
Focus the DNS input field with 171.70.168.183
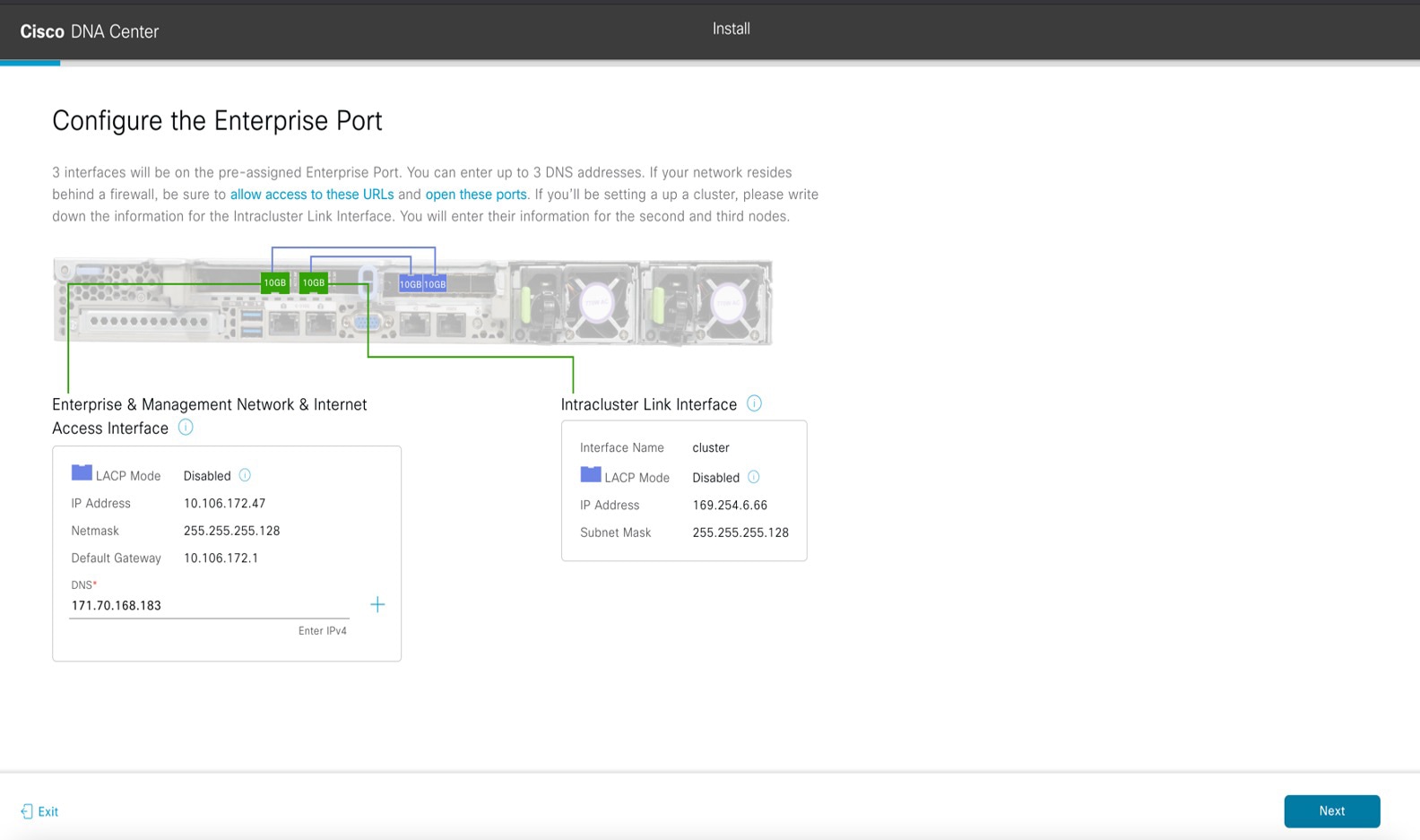209,605
